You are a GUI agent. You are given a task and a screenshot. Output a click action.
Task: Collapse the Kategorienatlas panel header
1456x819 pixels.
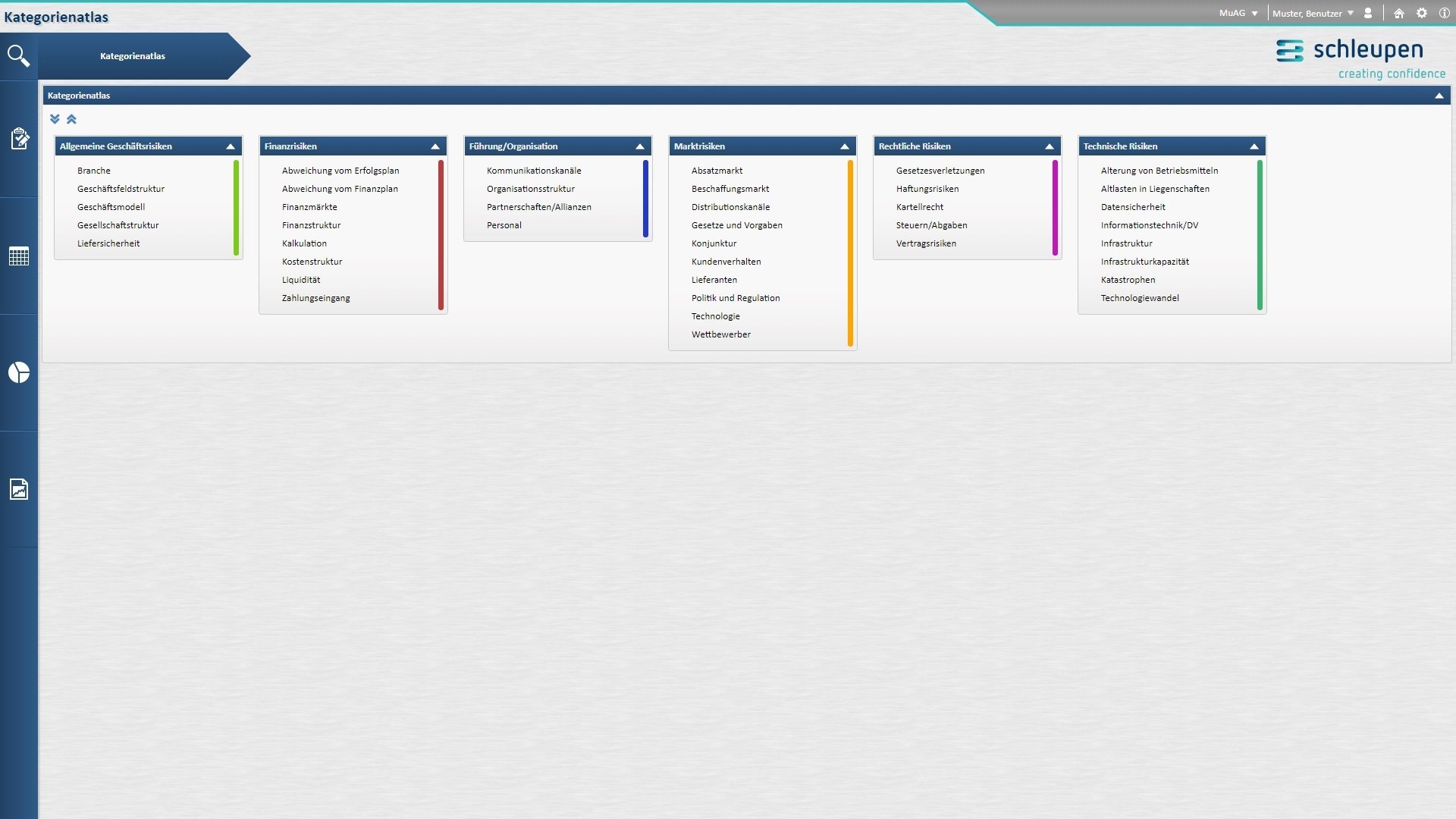[x=1439, y=95]
